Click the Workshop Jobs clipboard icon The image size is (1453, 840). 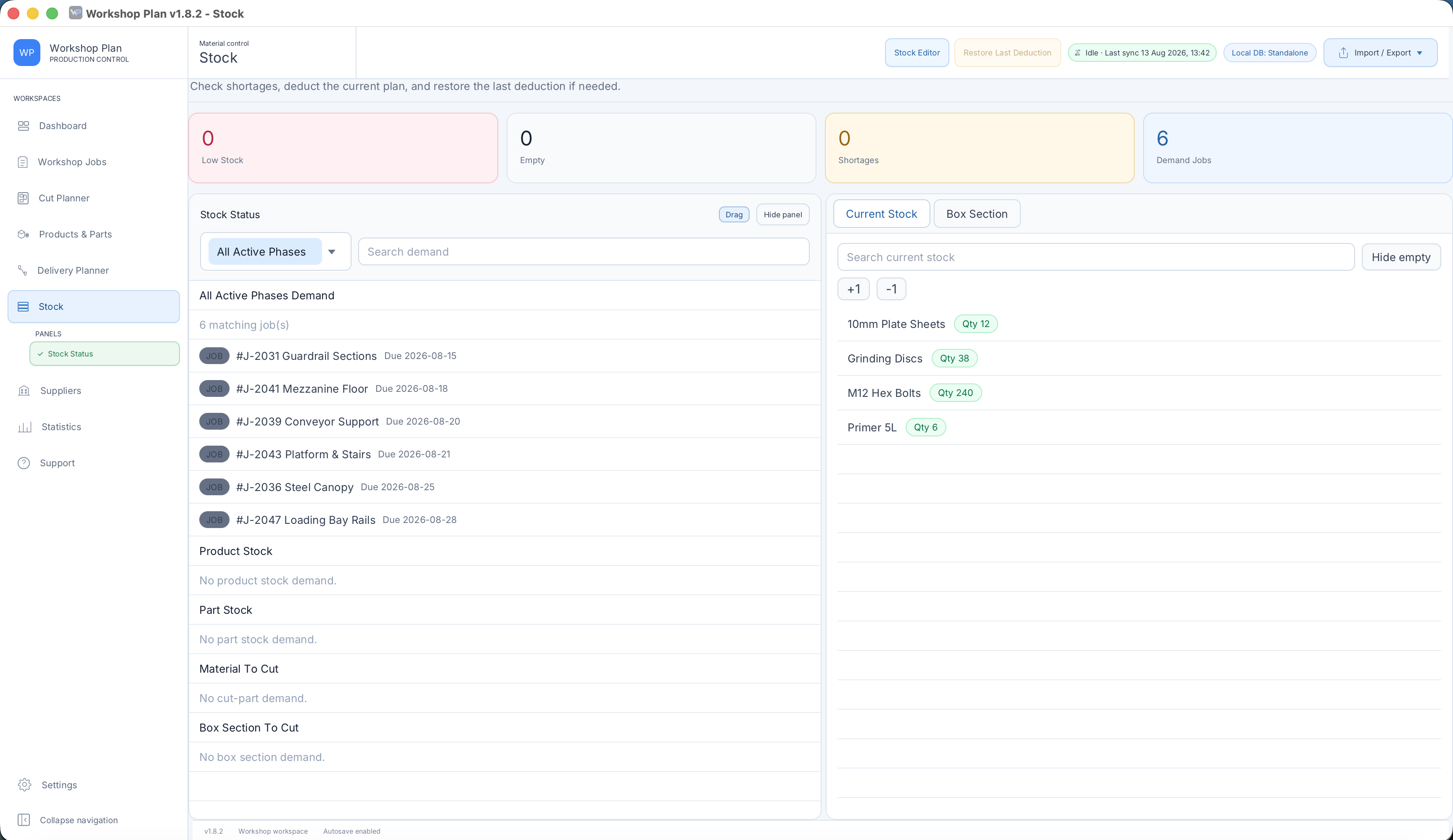[23, 162]
